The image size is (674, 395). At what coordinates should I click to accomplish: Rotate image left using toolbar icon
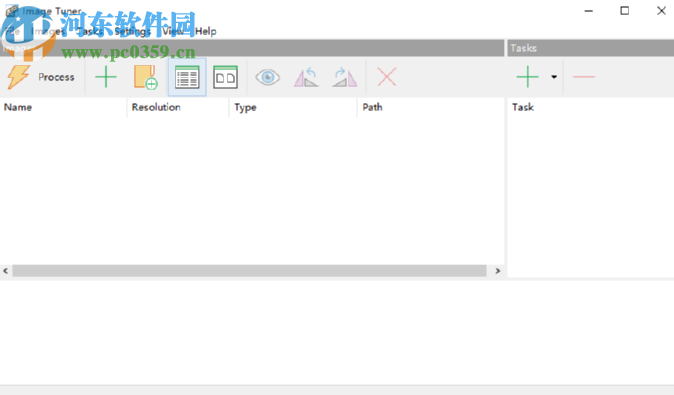pyautogui.click(x=306, y=77)
